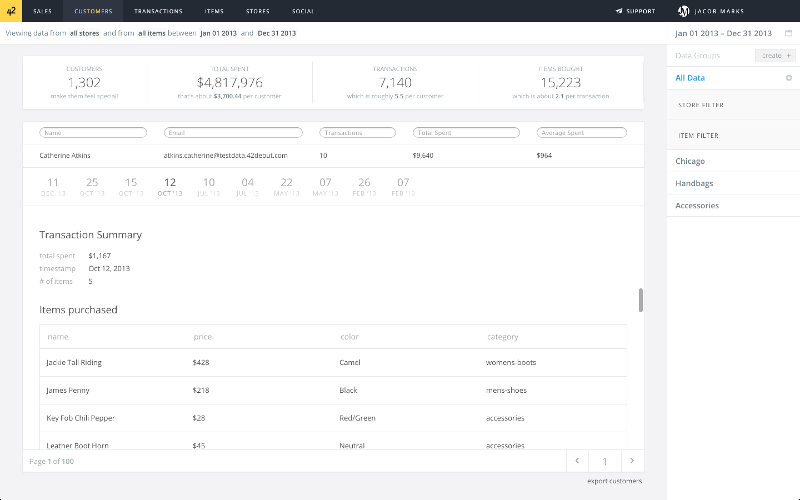Select the 11 Dec '13 transaction
The image size is (800, 500).
coord(53,187)
